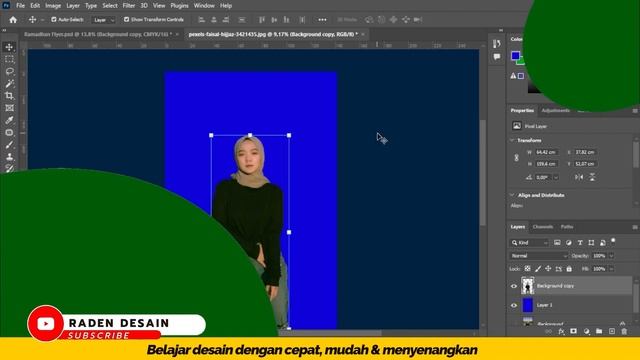Open layer styles fx icon
The height and width of the screenshot is (360, 640).
pyautogui.click(x=561, y=331)
